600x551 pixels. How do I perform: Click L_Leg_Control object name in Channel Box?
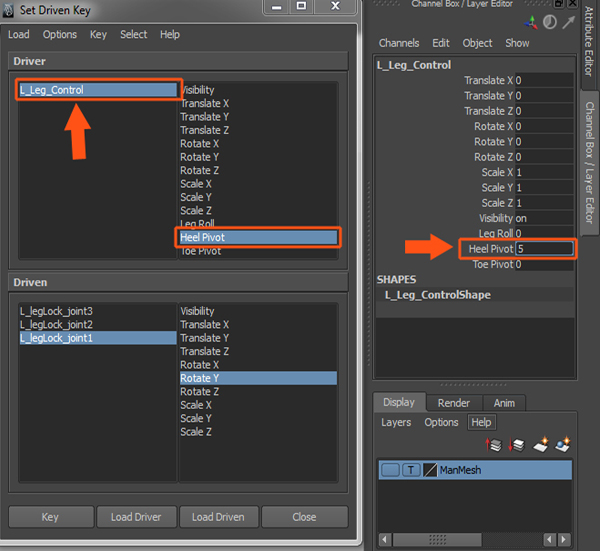[x=414, y=65]
